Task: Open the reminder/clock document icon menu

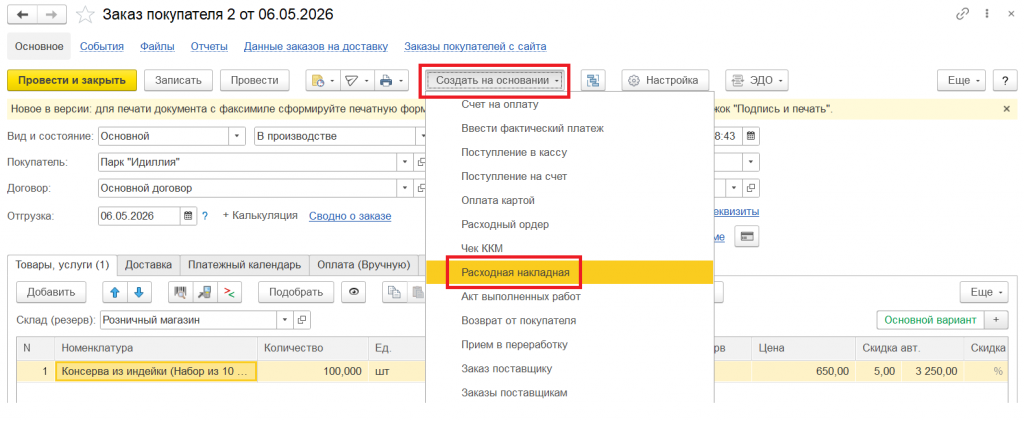Action: [323, 80]
